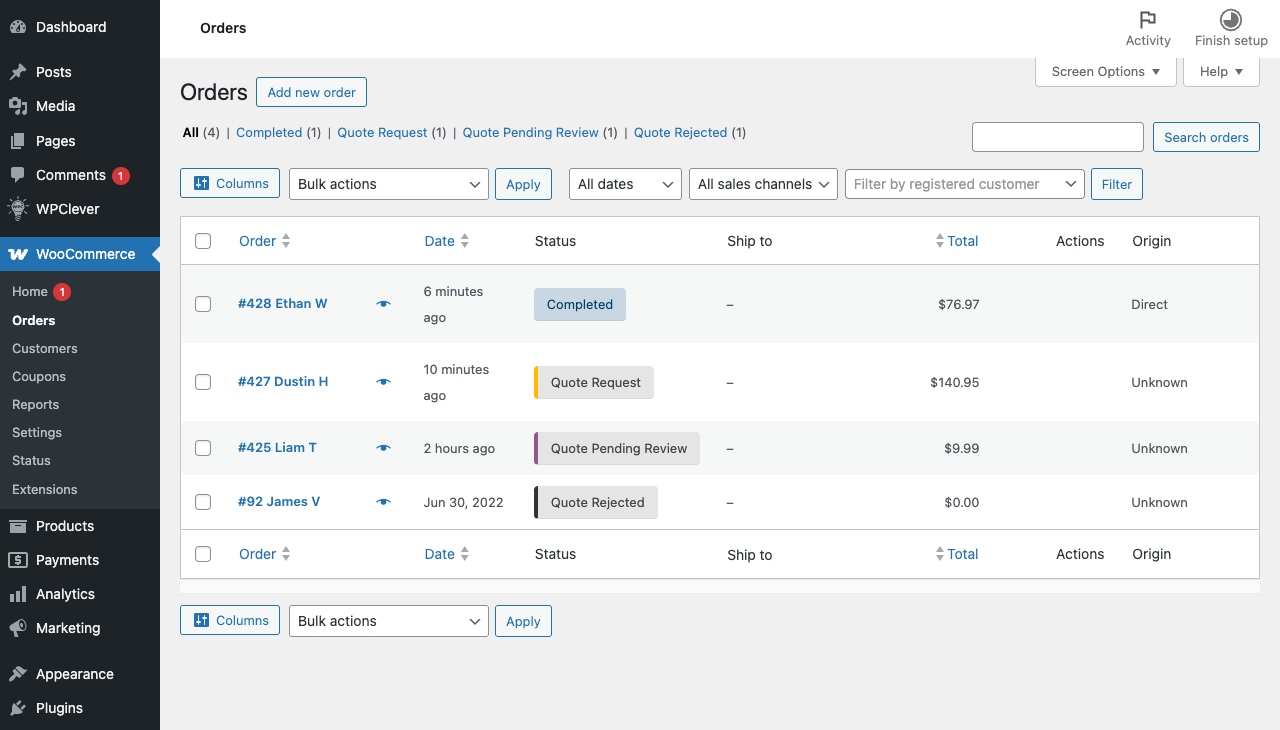
Task: Preview order #428 with eye icon
Action: (383, 304)
